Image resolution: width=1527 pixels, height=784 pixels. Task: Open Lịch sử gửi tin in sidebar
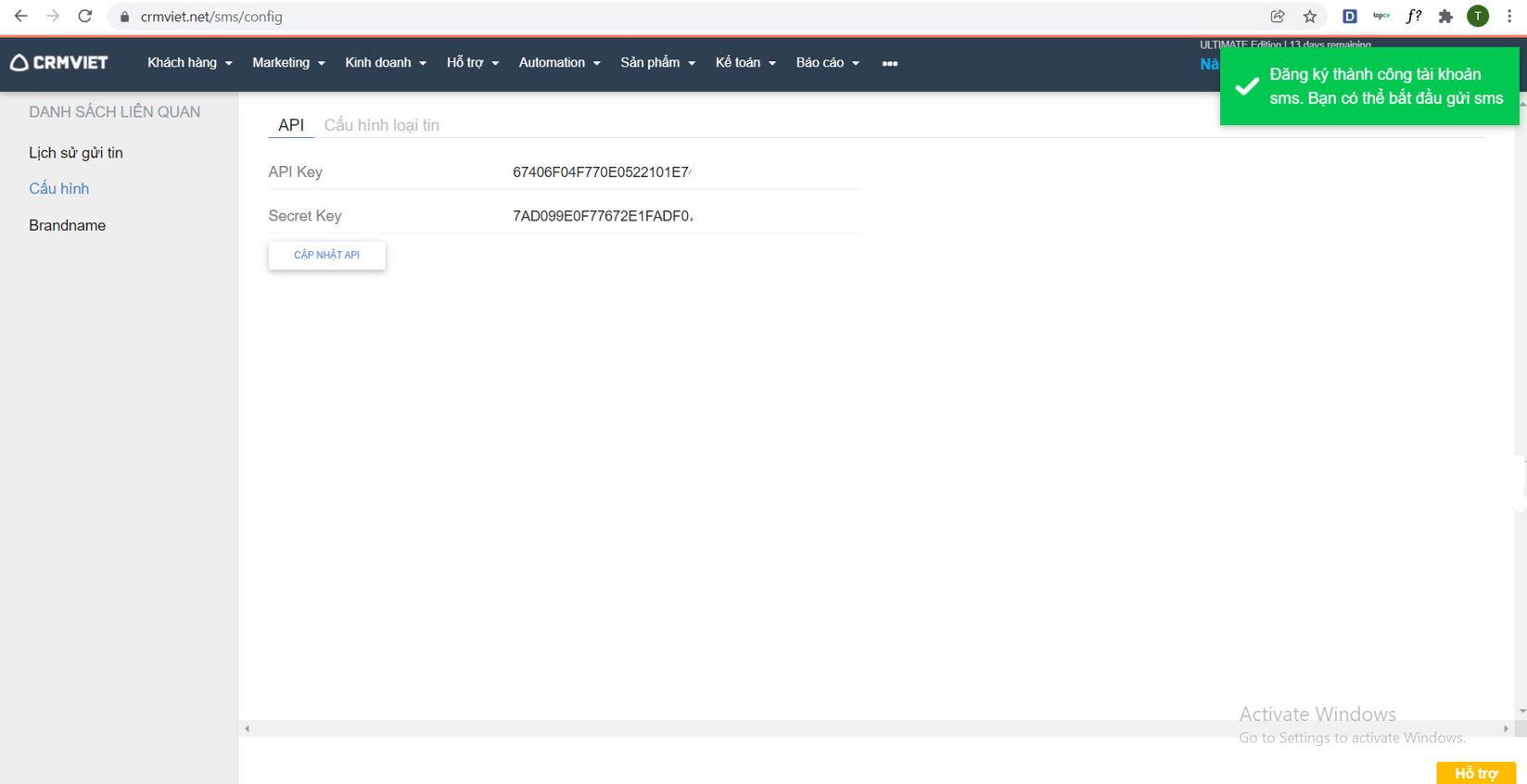tap(76, 153)
